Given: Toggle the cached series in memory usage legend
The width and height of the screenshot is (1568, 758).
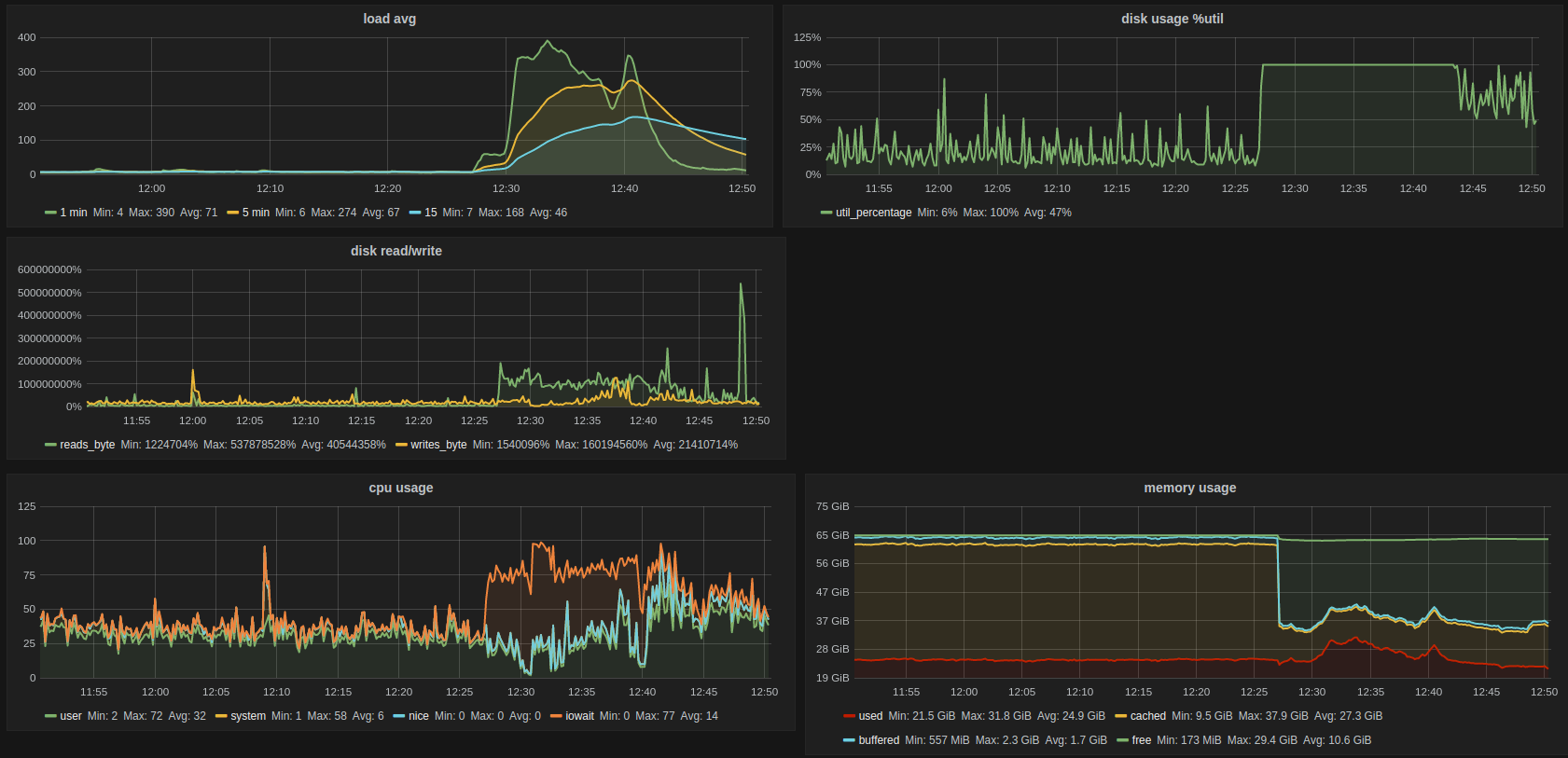Looking at the screenshot, I should 1148,716.
